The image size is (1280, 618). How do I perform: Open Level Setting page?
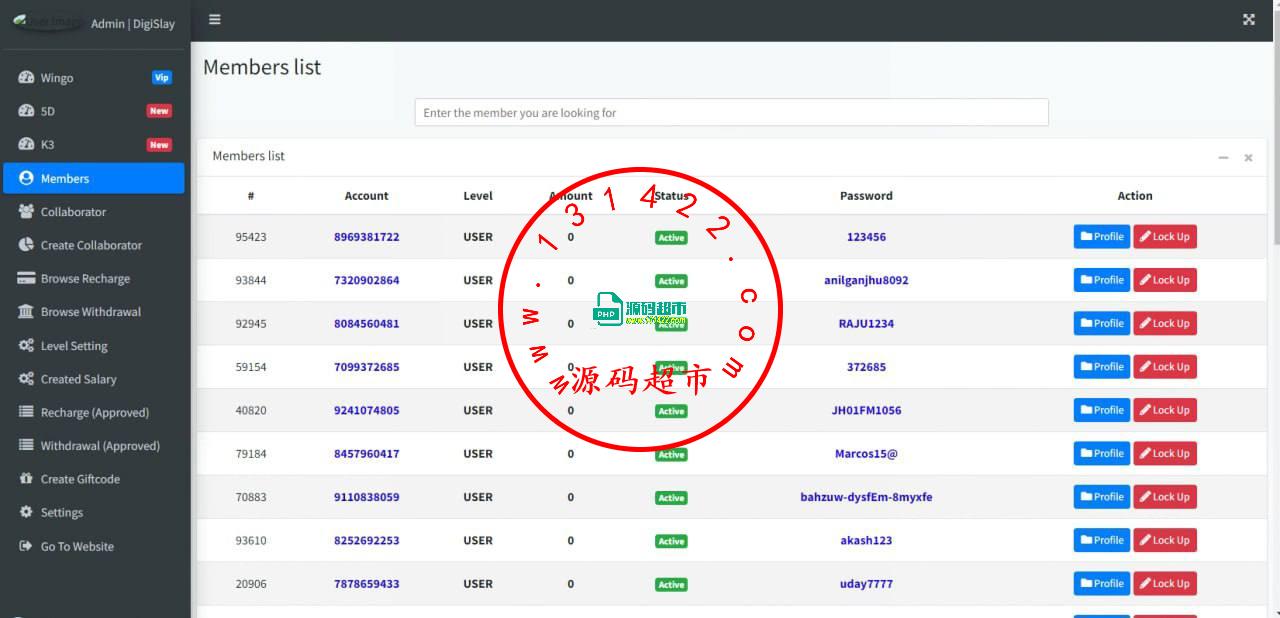[x=95, y=346]
